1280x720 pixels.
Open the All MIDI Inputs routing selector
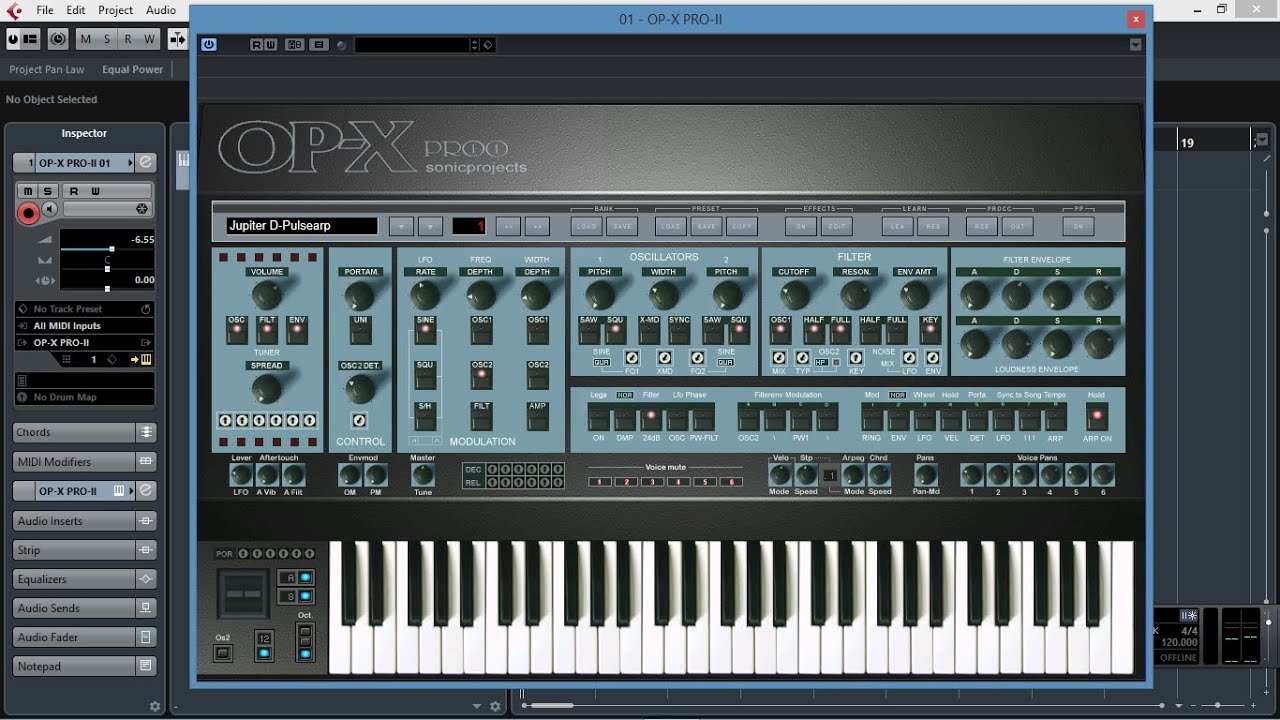click(x=85, y=326)
